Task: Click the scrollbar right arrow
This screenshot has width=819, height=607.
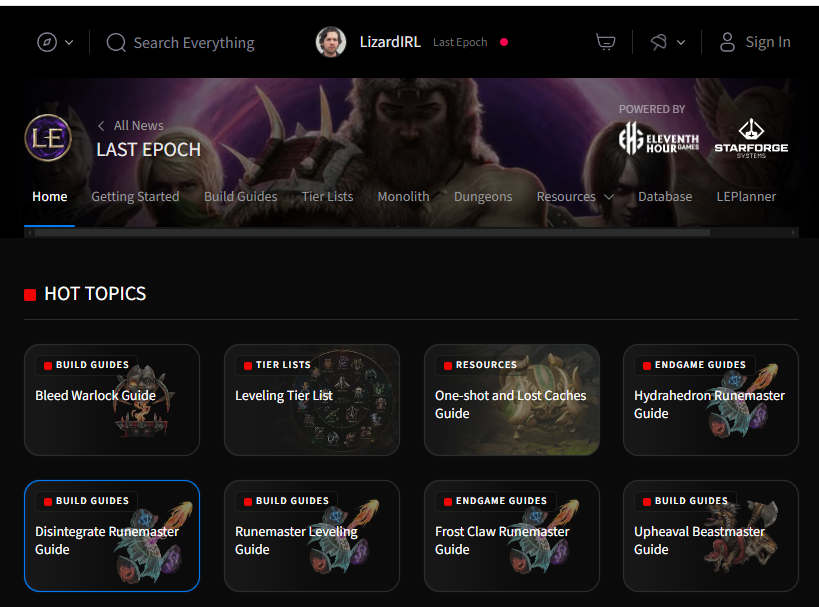Action: coord(793,232)
